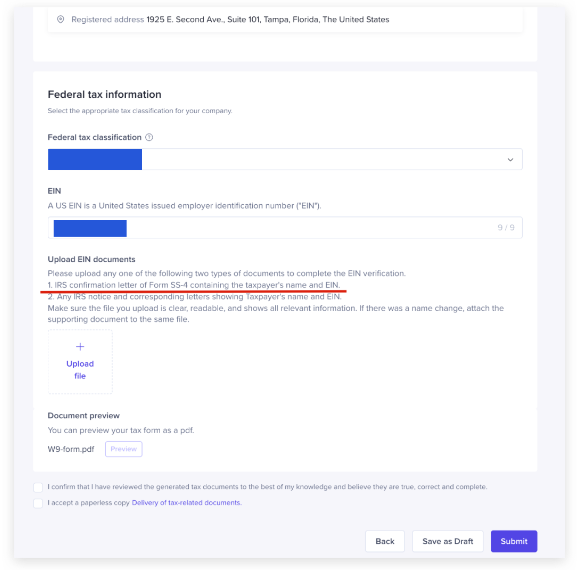578x570 pixels.
Task: Submit the federal tax information form
Action: [x=514, y=541]
